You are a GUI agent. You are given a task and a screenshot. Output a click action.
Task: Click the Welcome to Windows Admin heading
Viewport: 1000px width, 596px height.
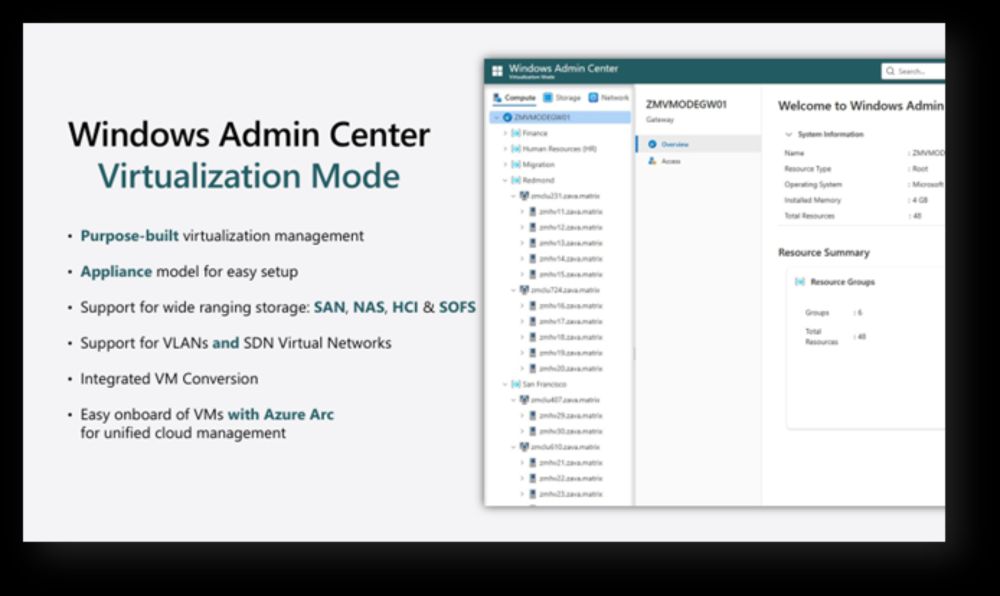861,106
